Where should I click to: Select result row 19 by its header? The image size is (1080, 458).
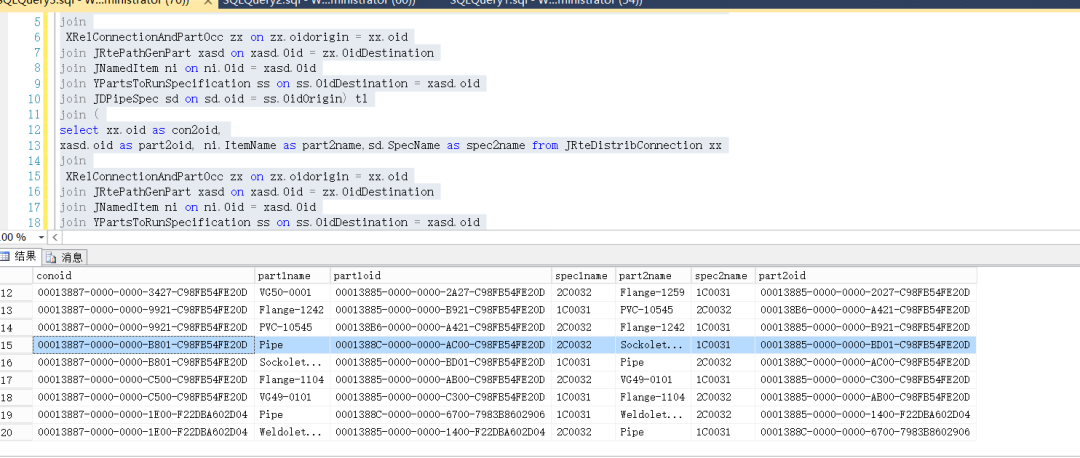pyautogui.click(x=16, y=415)
